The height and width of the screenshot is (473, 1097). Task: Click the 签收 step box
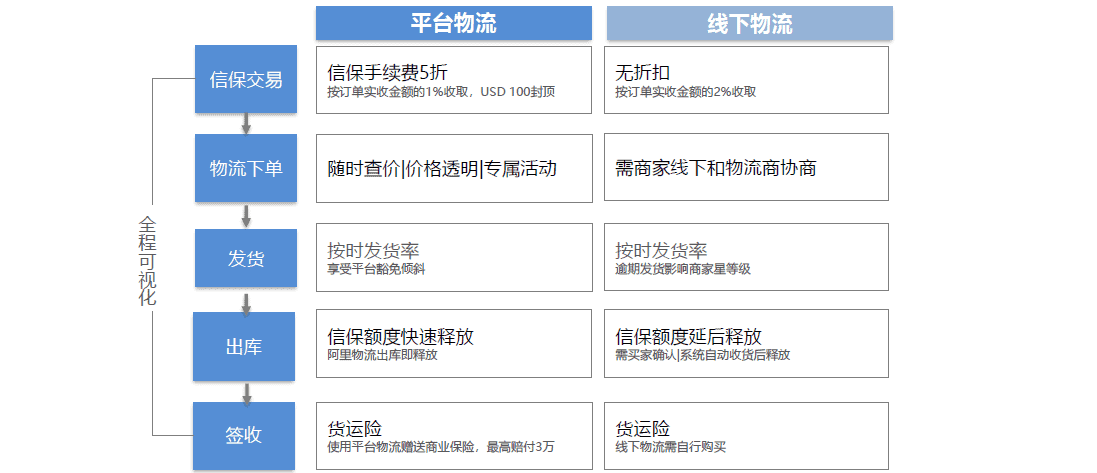(x=246, y=435)
